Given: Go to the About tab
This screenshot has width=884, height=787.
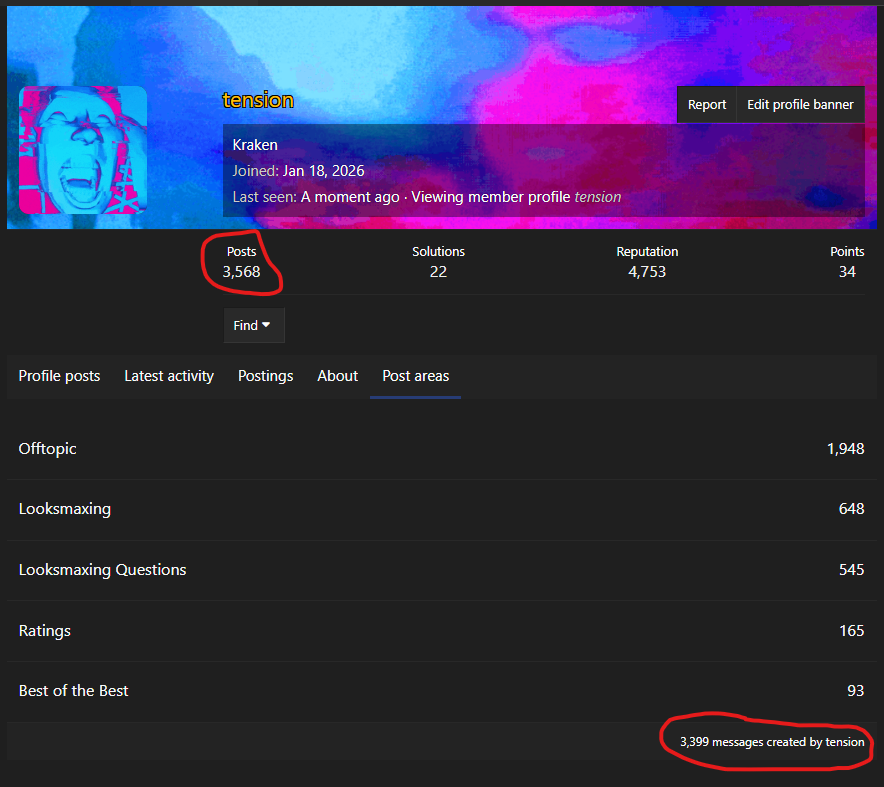Looking at the screenshot, I should 337,376.
